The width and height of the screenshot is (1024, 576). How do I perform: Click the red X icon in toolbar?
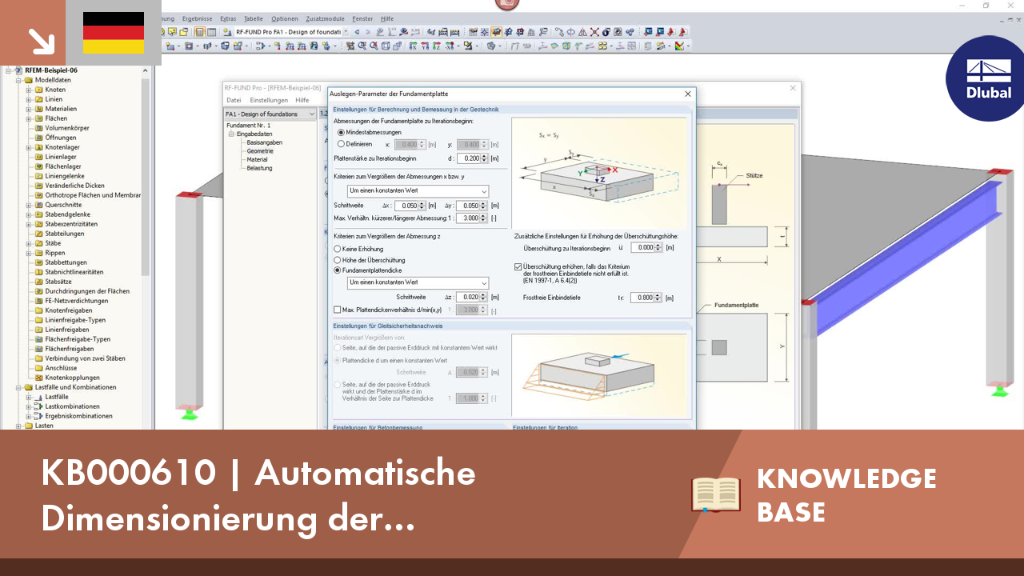tap(594, 32)
